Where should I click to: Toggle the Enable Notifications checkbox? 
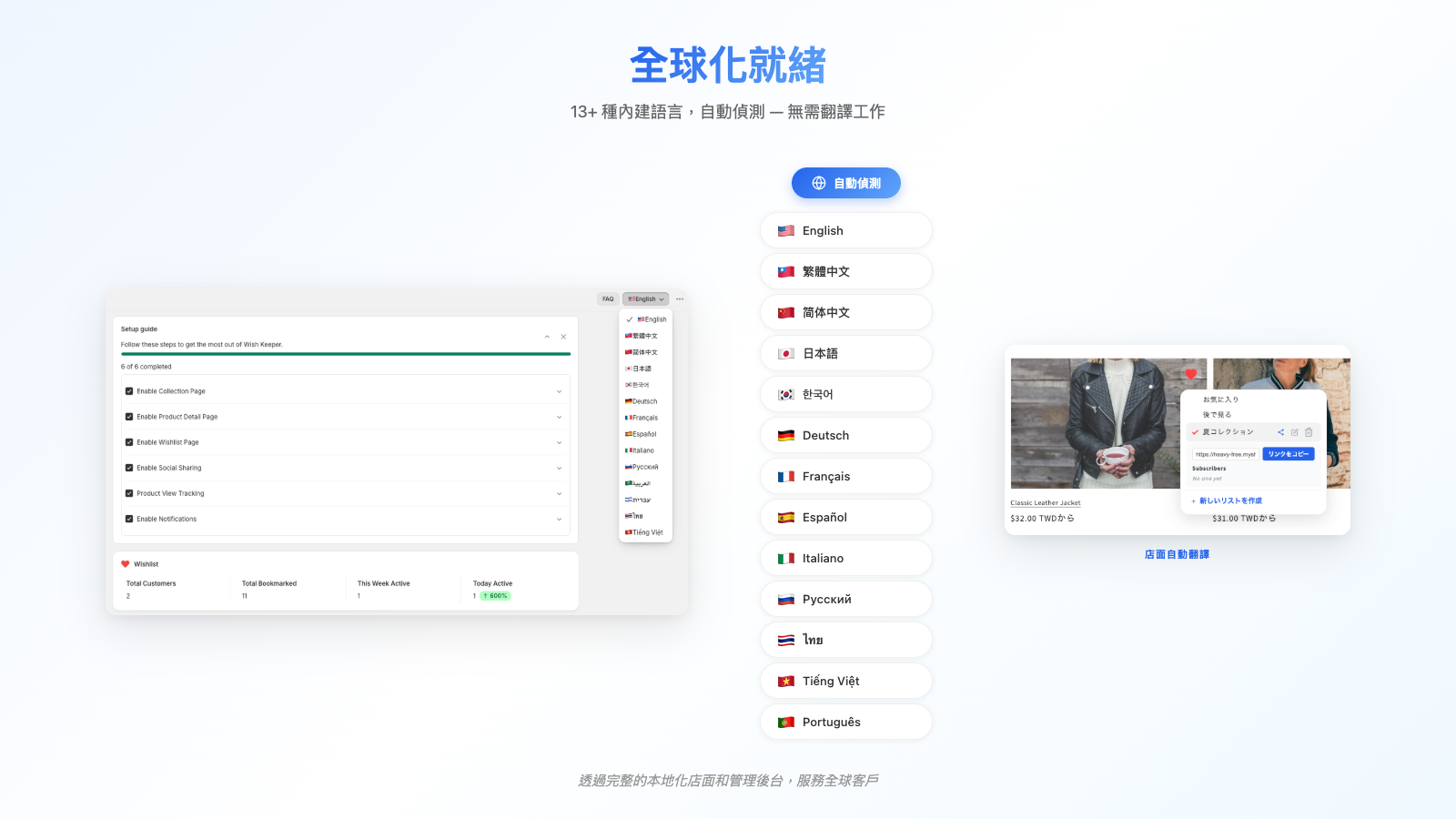click(129, 519)
